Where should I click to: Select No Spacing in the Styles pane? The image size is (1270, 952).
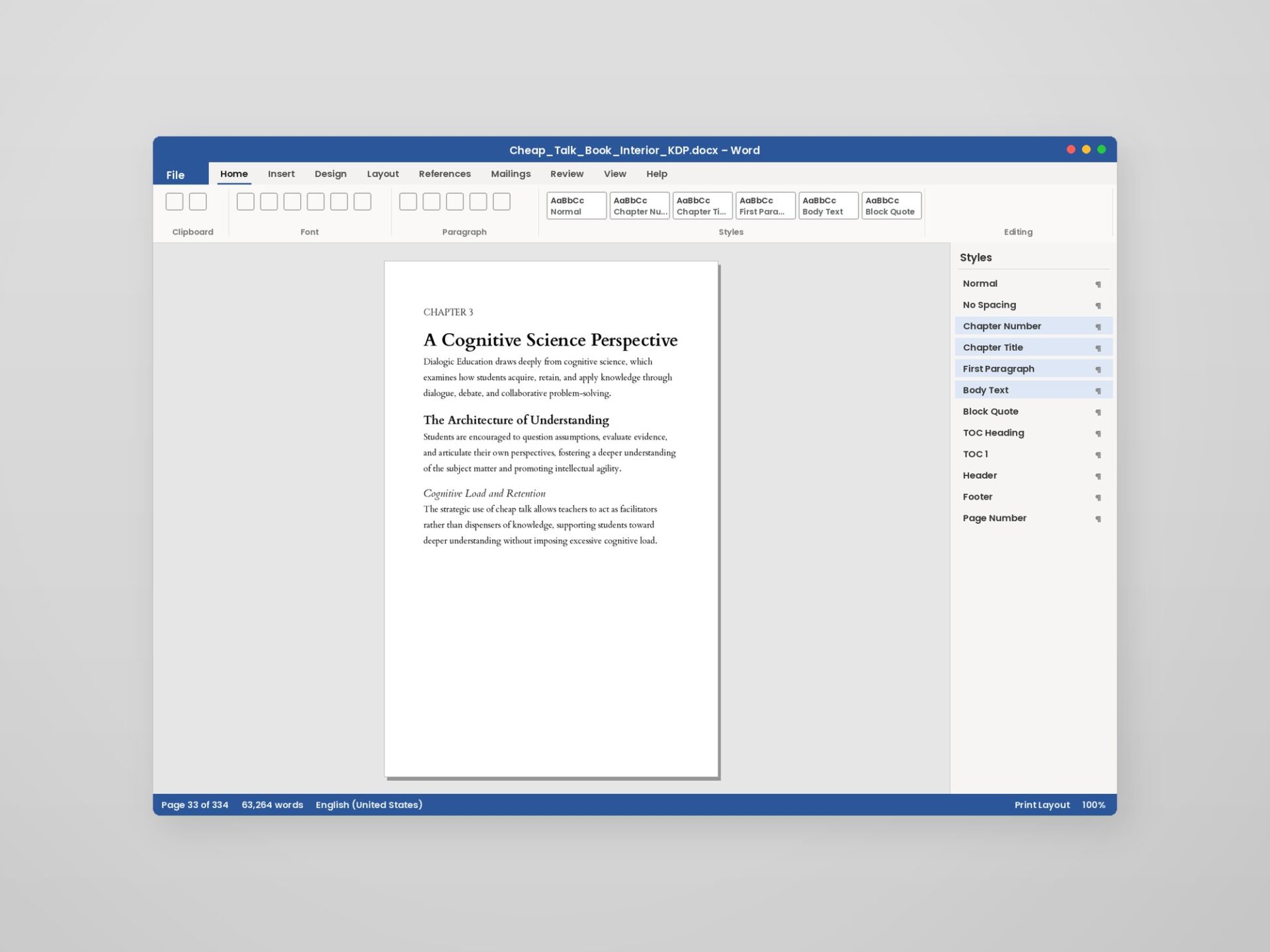(x=1033, y=305)
